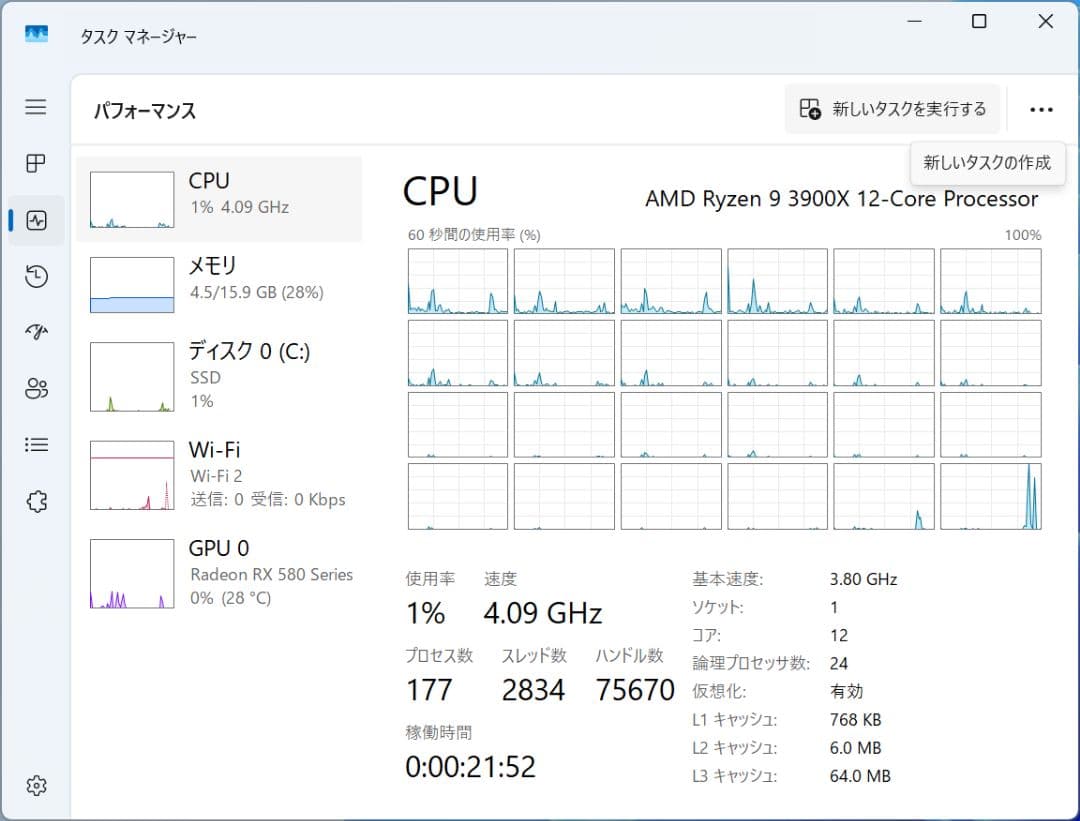Click a per-core CPU usage graph
This screenshot has width=1080, height=821.
[457, 281]
